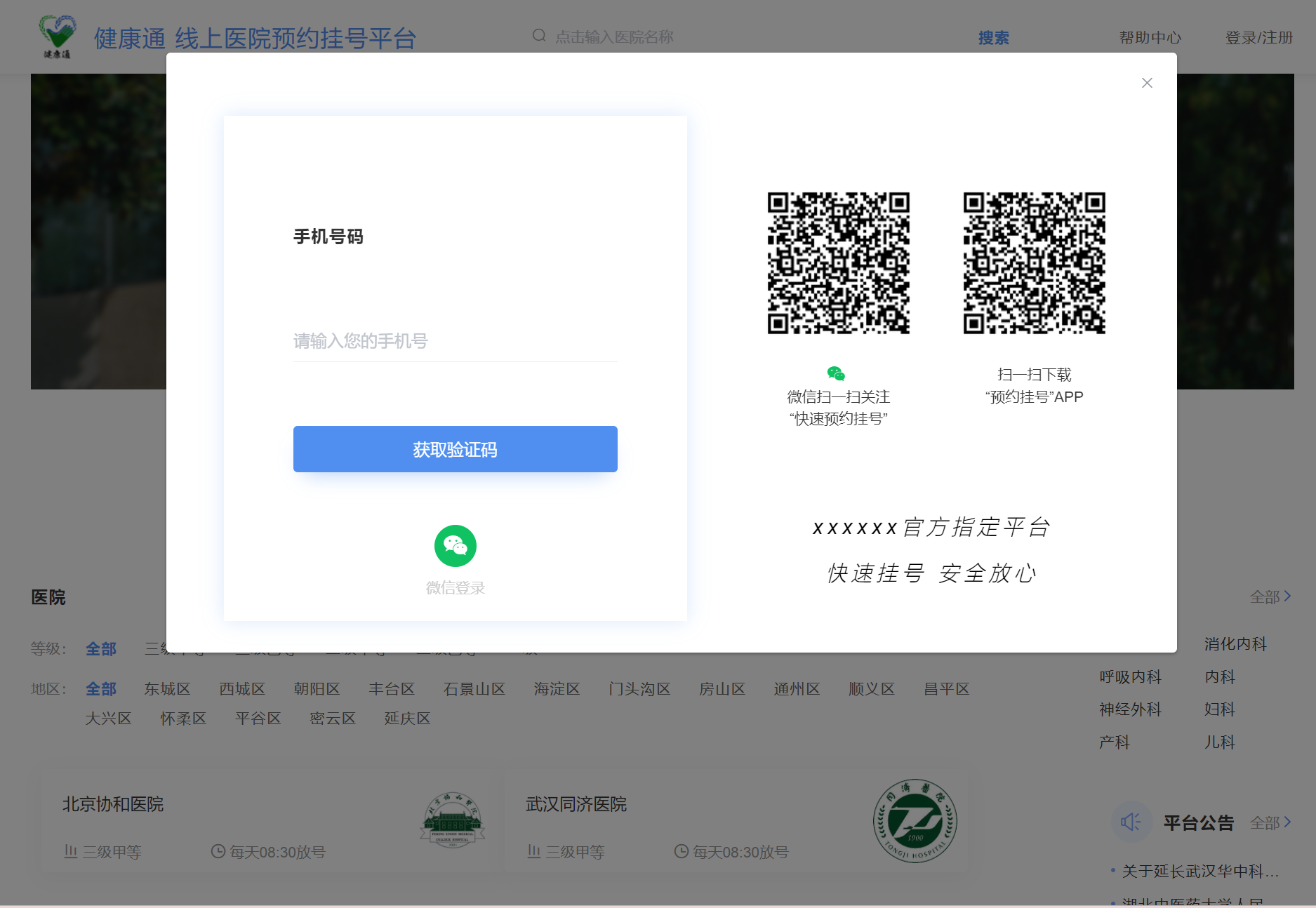Filter by 门头沟区
1316x908 pixels.
(639, 689)
